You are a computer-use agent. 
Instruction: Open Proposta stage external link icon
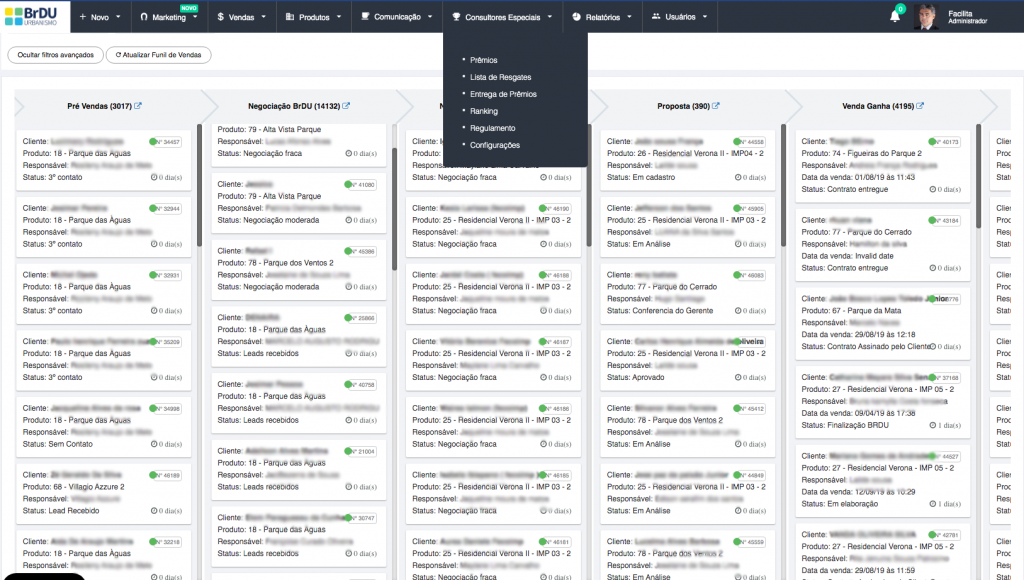(715, 106)
